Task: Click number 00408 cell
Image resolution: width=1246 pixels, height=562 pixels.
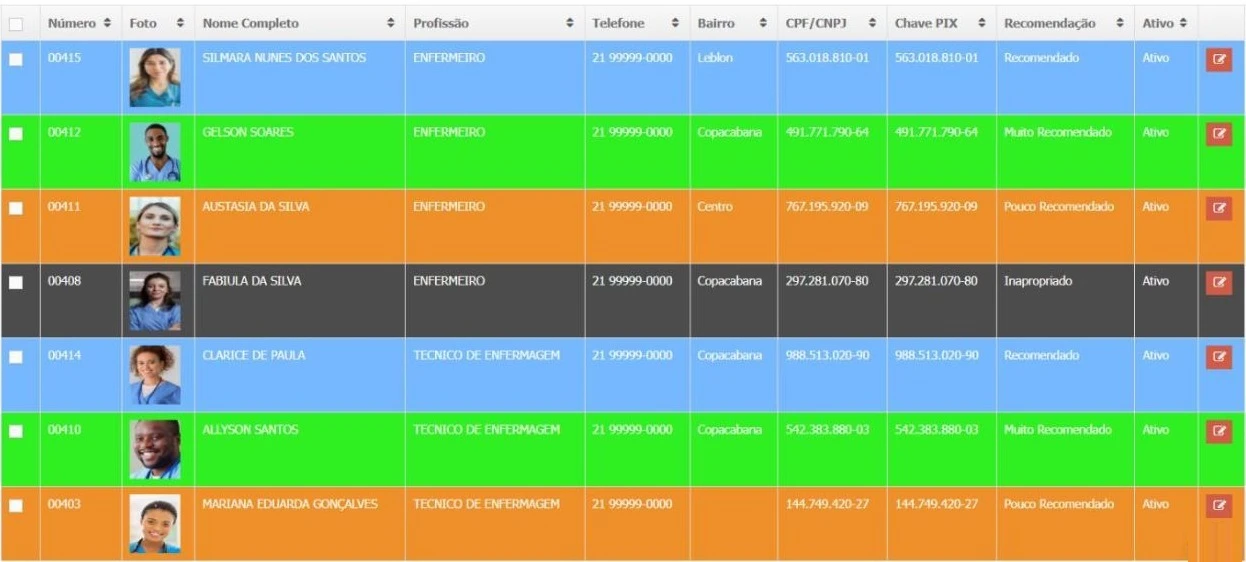Action: (65, 281)
